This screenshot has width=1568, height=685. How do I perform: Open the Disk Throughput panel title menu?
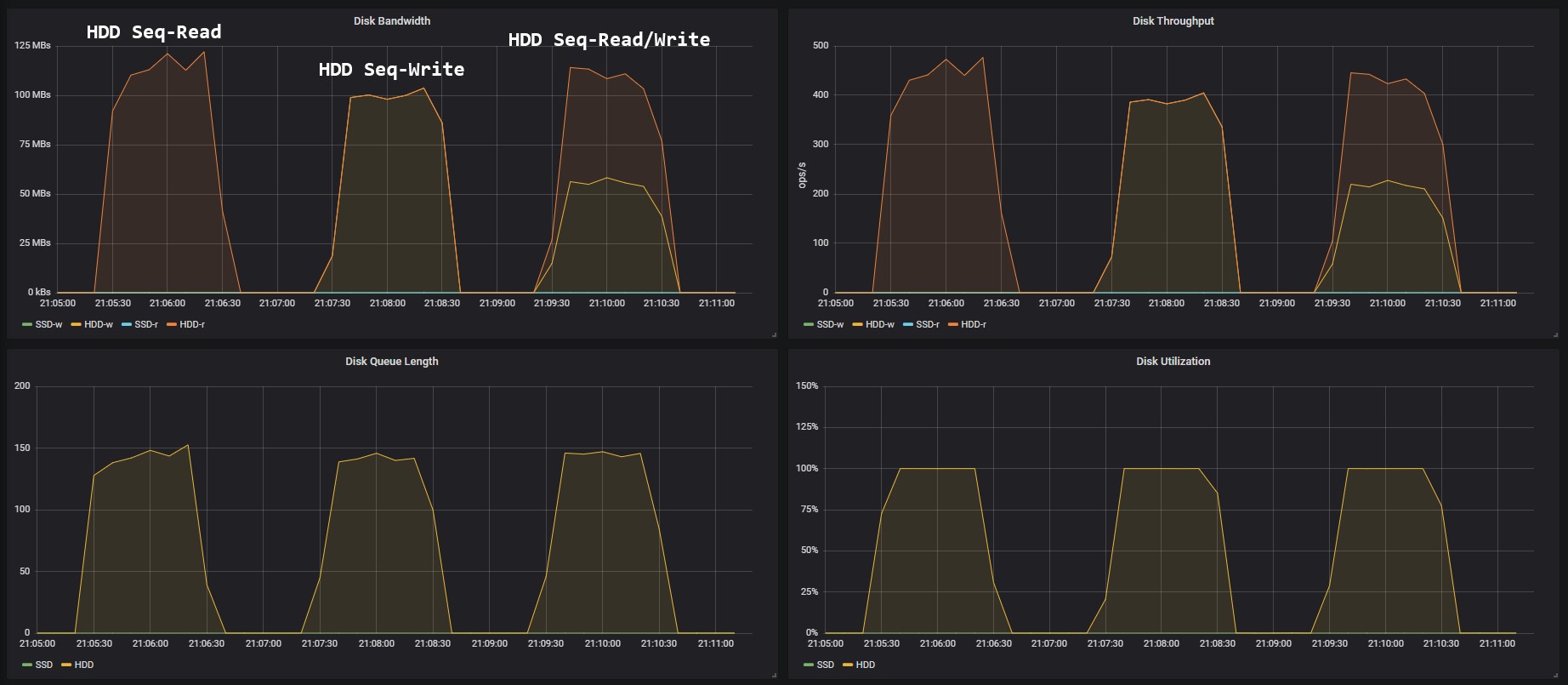(1173, 21)
